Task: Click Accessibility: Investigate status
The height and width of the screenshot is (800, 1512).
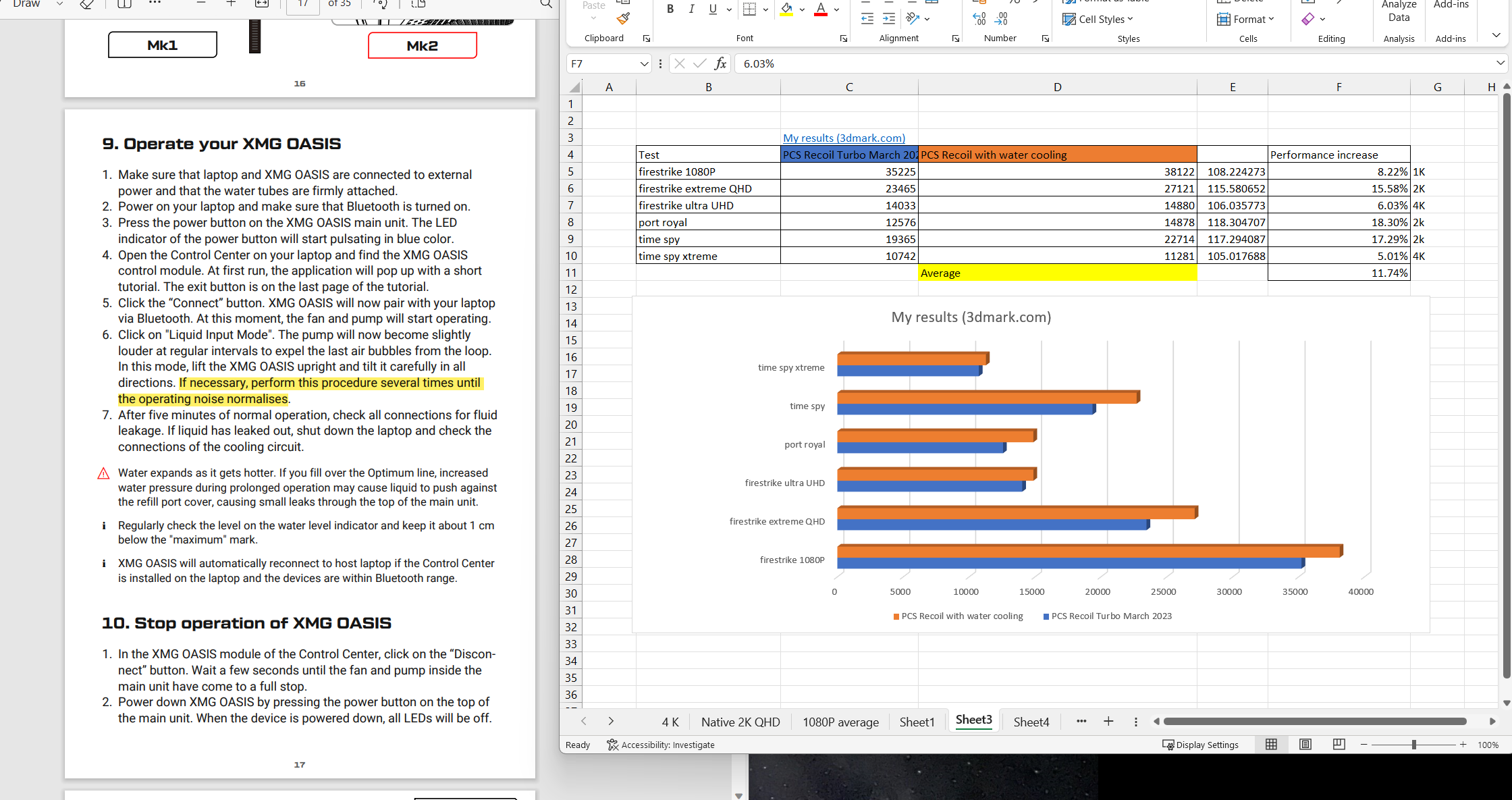Action: click(660, 745)
